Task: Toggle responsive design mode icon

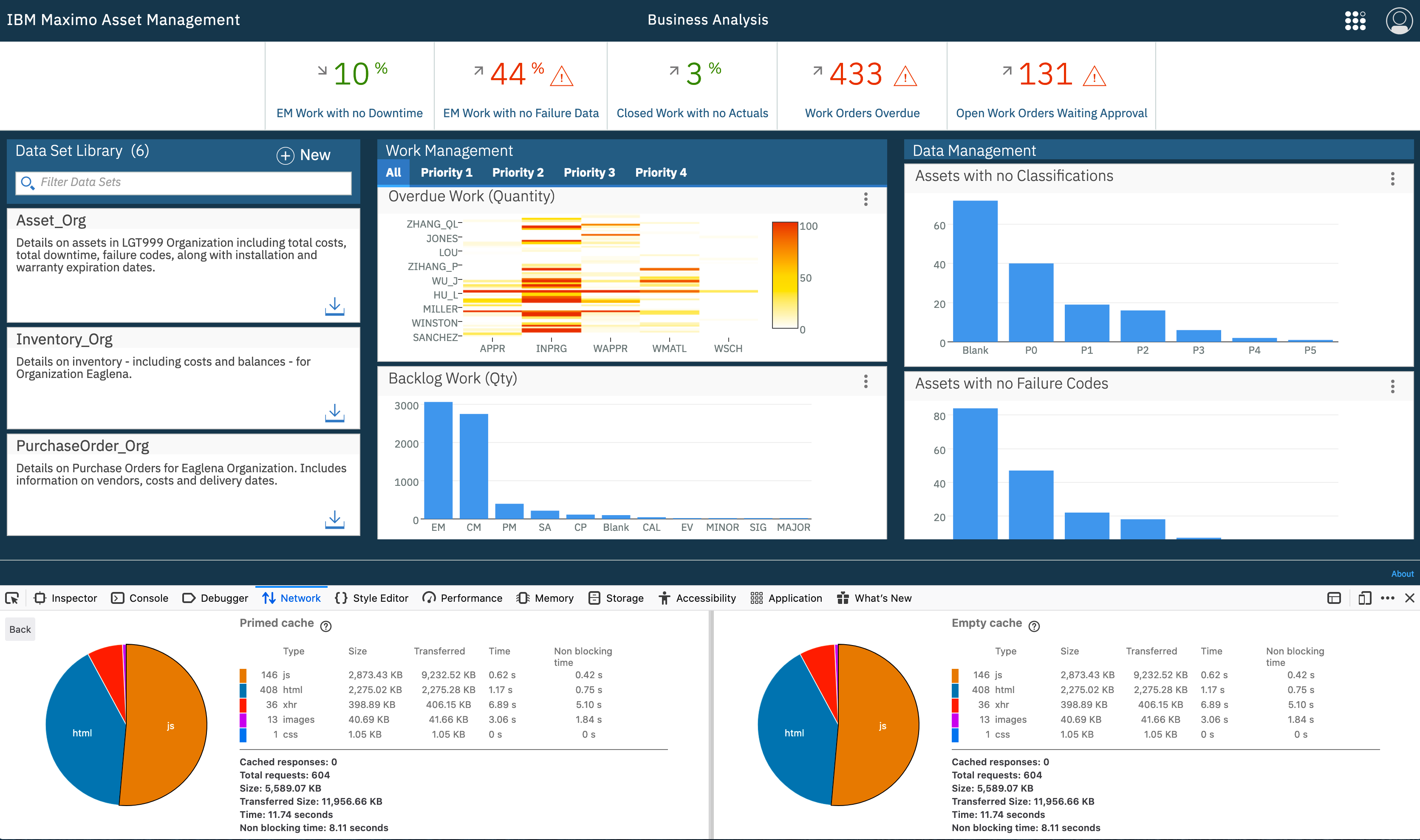Action: [x=1364, y=598]
